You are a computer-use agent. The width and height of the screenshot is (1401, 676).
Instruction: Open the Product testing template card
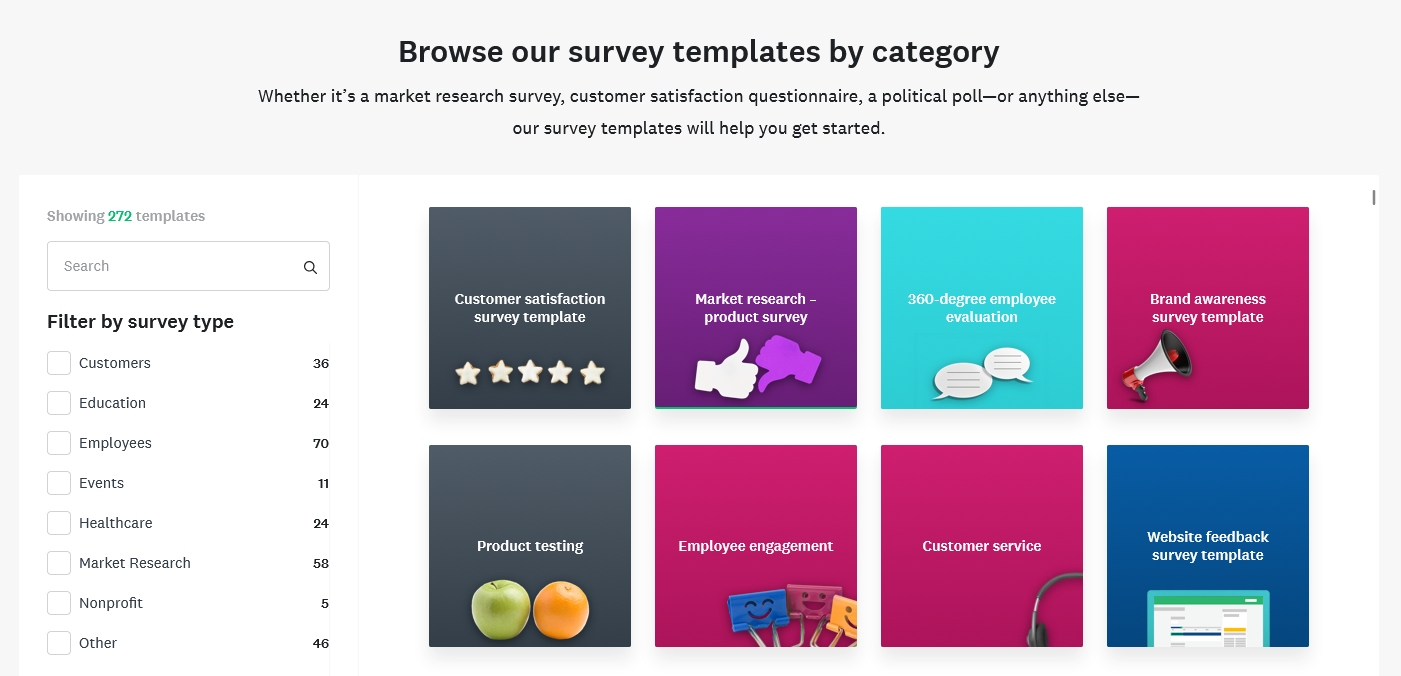529,546
